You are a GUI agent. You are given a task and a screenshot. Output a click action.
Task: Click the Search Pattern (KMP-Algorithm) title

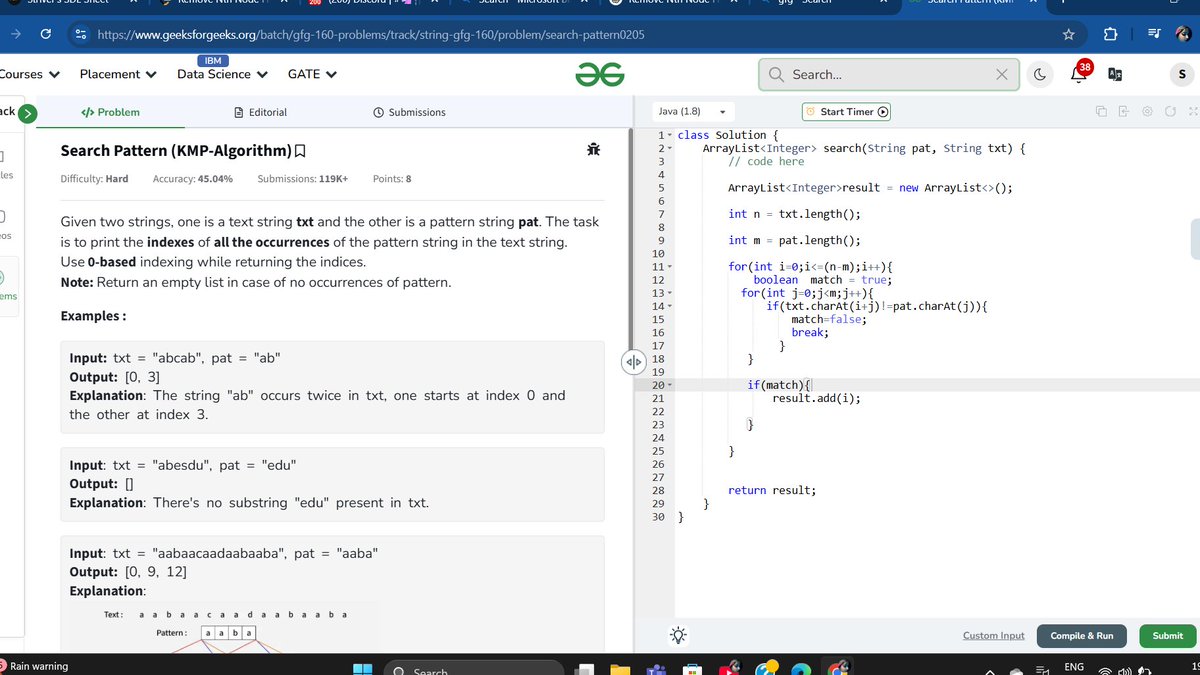click(x=176, y=151)
